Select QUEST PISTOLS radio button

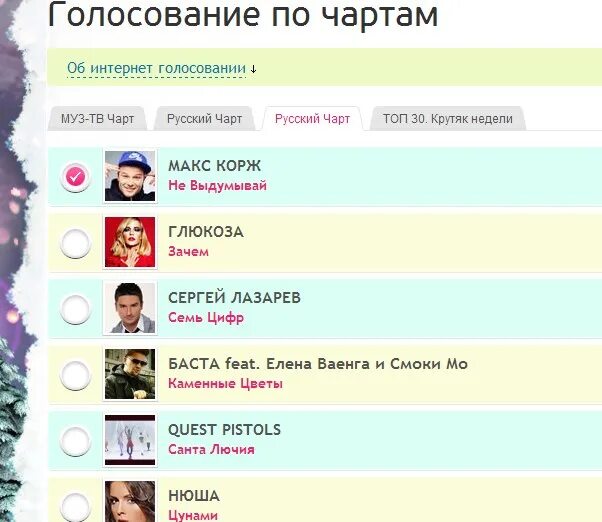[75, 441]
